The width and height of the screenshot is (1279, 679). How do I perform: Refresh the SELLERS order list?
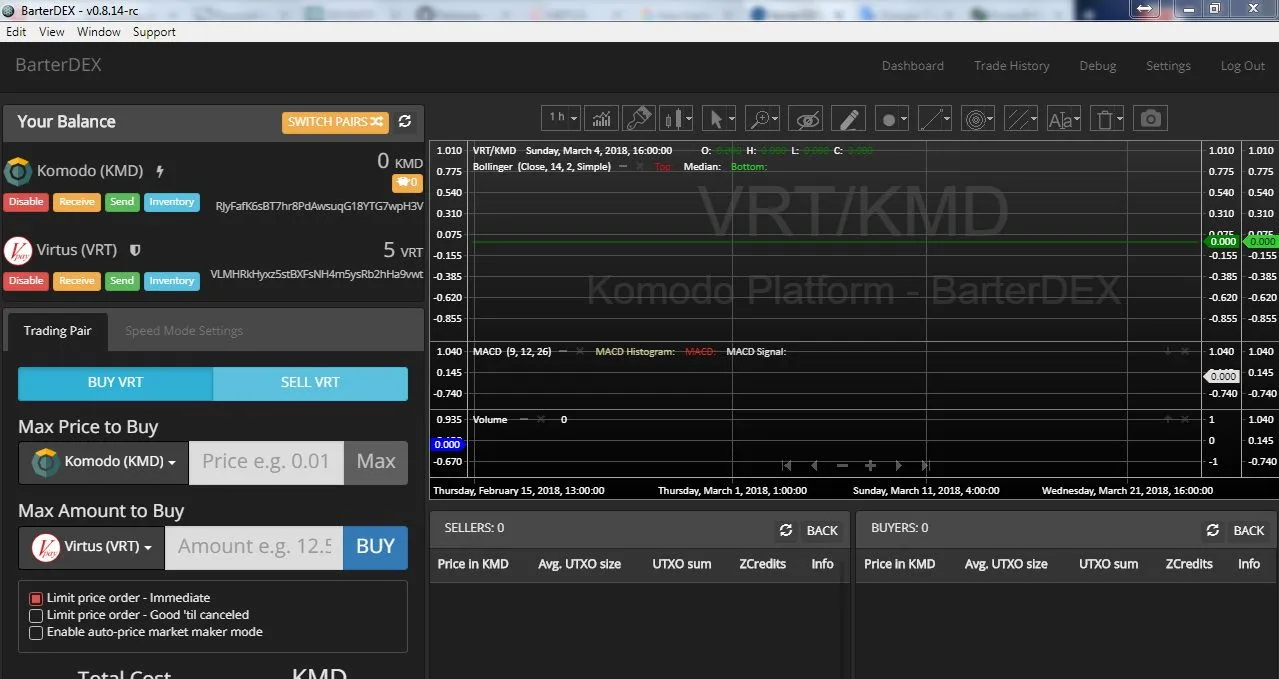[786, 530]
